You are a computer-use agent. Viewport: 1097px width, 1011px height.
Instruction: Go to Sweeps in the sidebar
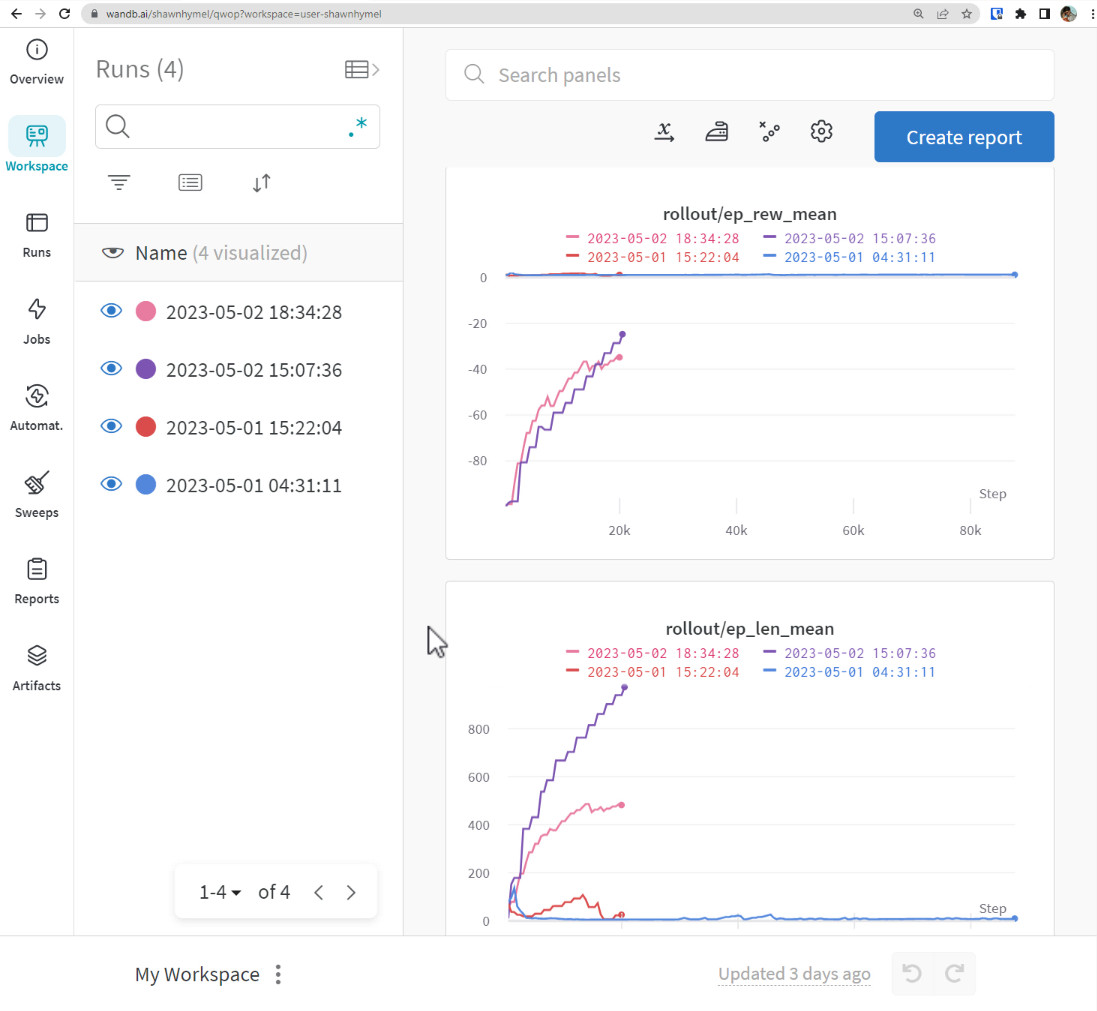(37, 496)
